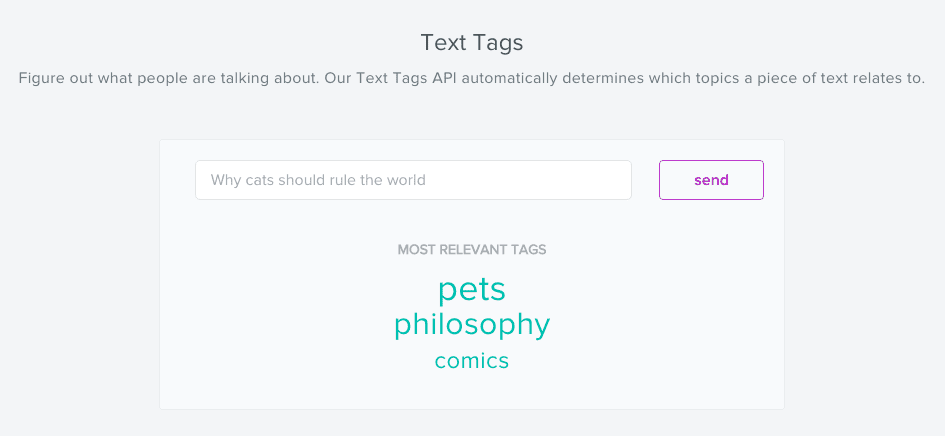
Task: Click empty card area below comics tag
Action: pos(472,392)
